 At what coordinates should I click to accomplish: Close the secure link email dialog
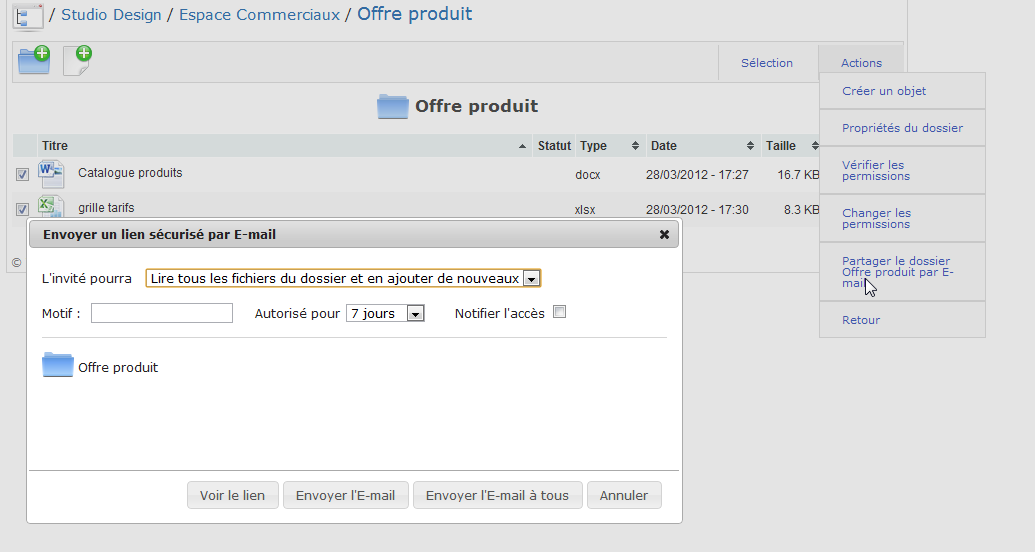click(664, 235)
